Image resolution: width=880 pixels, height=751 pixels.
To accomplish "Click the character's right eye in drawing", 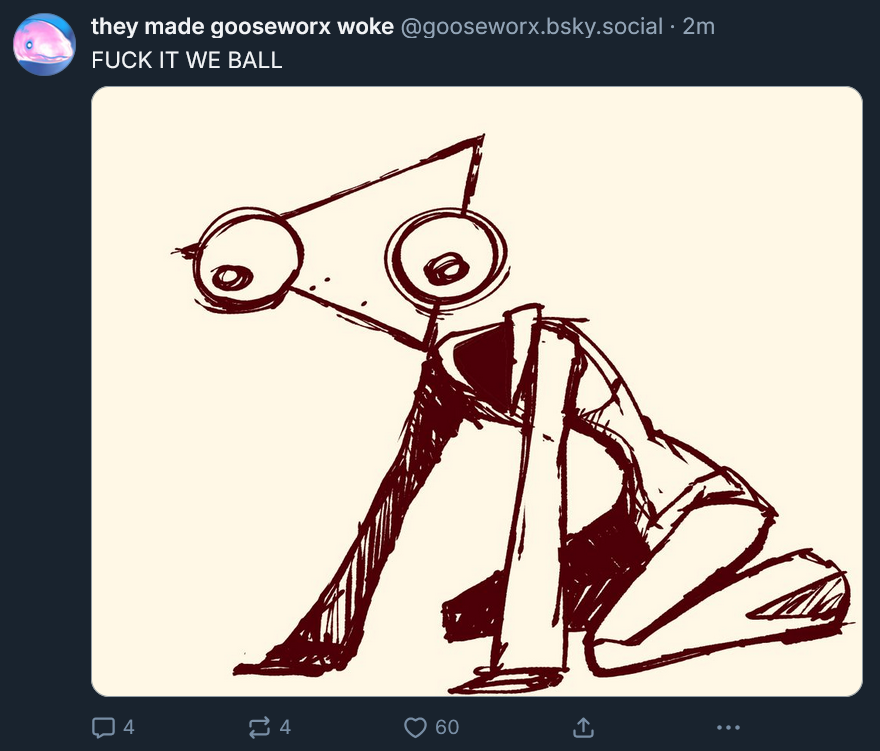I will (447, 258).
